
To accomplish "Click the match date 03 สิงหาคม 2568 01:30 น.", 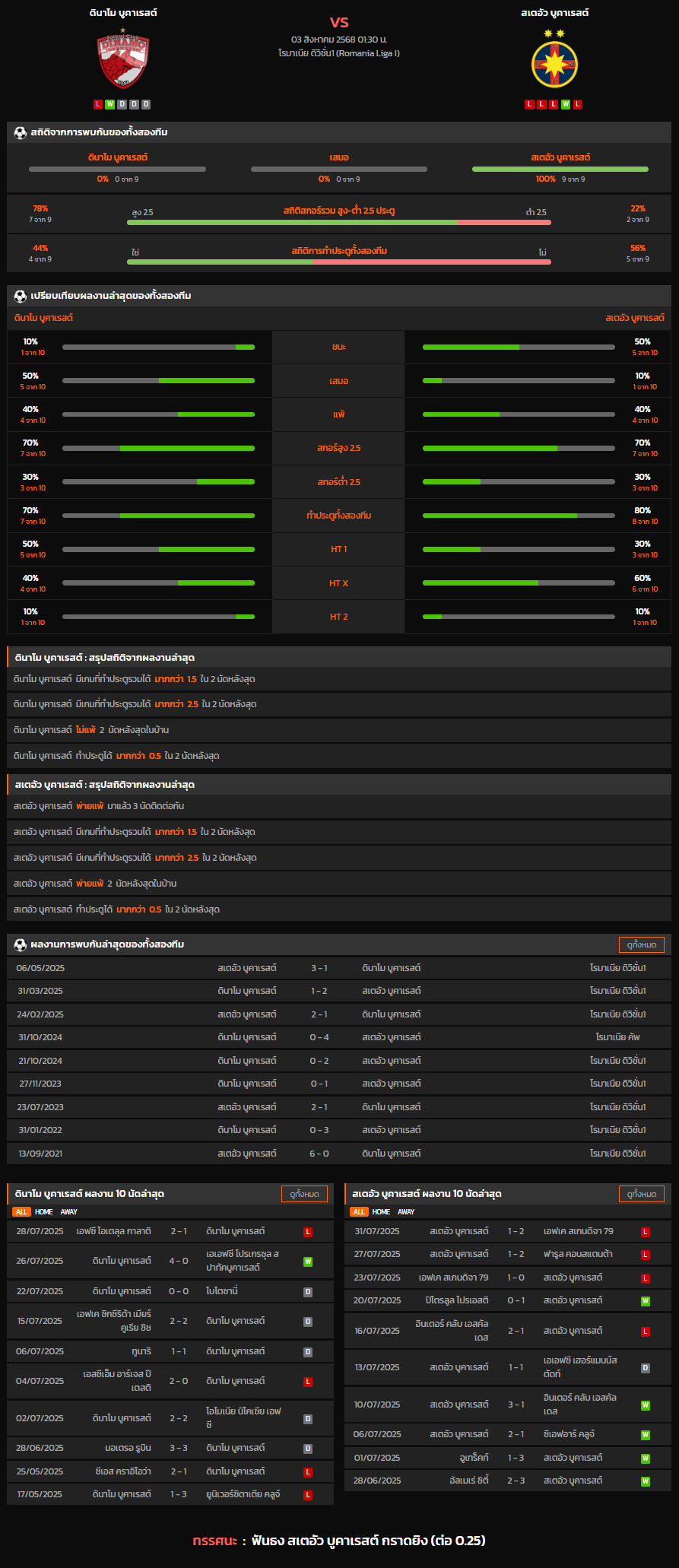I will pyautogui.click(x=339, y=39).
